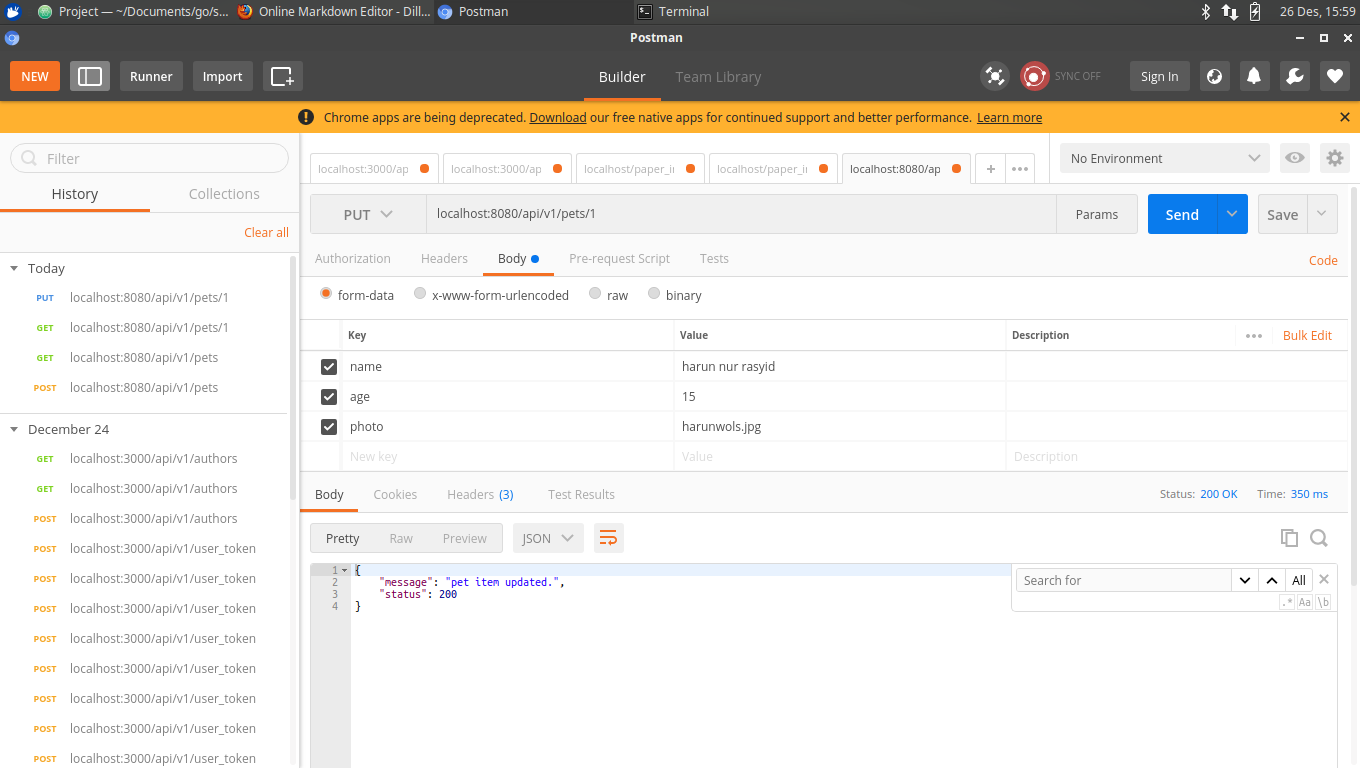1360x768 pixels.
Task: Open new window/tab plus icon button
Action: pos(282,76)
